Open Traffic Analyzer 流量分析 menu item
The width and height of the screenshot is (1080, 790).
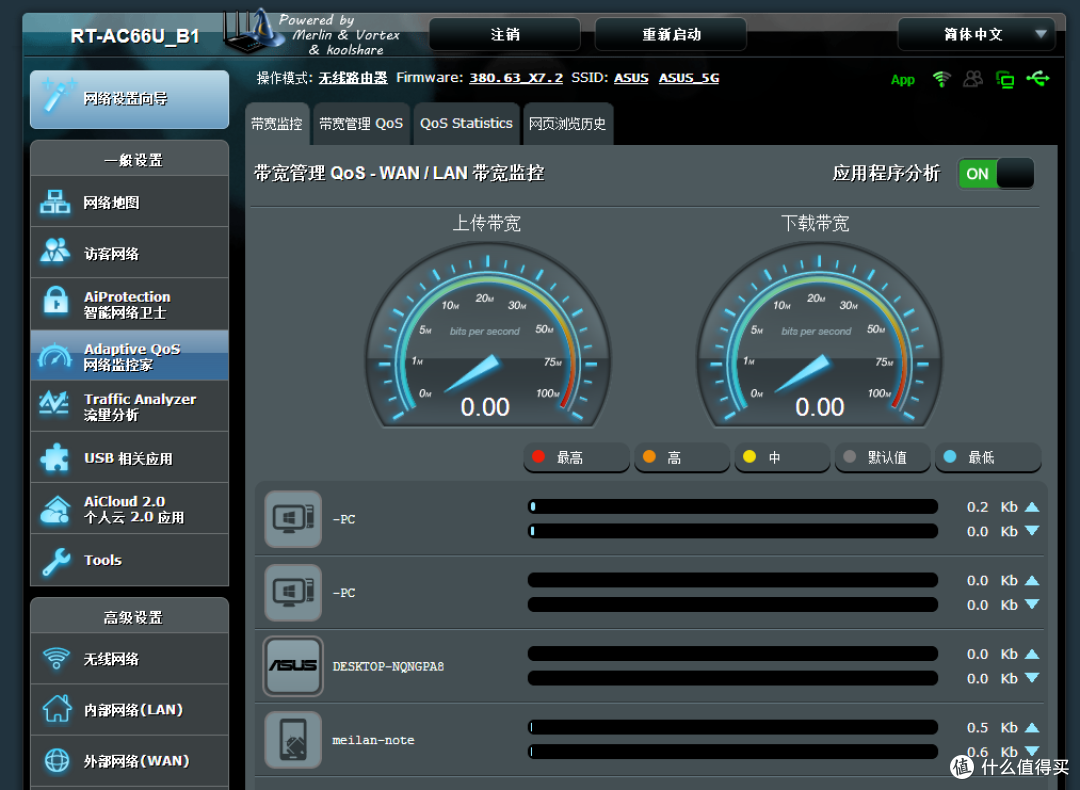click(x=129, y=406)
